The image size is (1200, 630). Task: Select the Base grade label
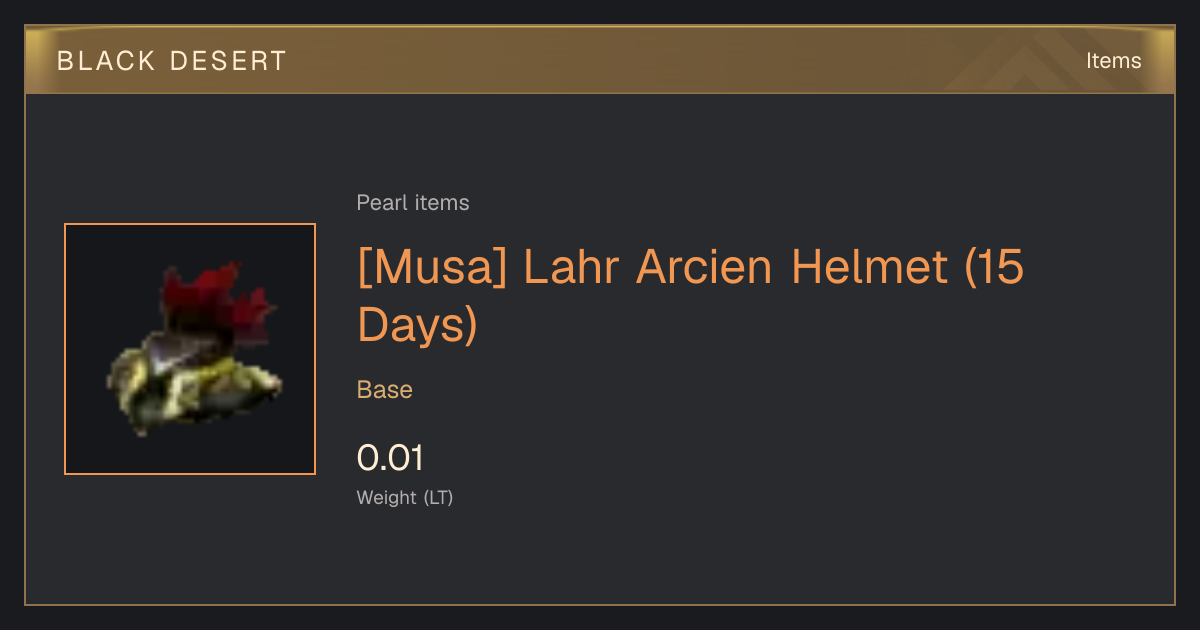click(385, 390)
